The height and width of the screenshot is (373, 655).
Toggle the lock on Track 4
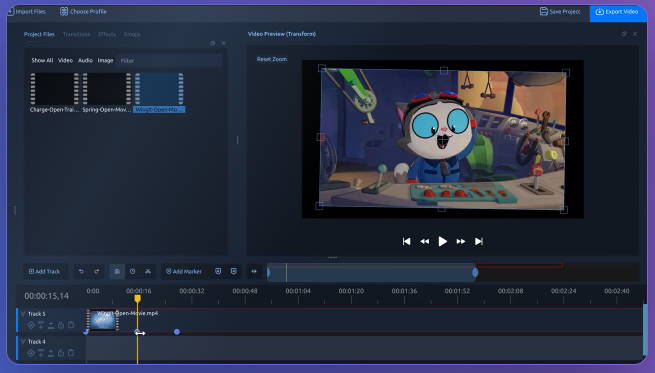click(x=61, y=353)
